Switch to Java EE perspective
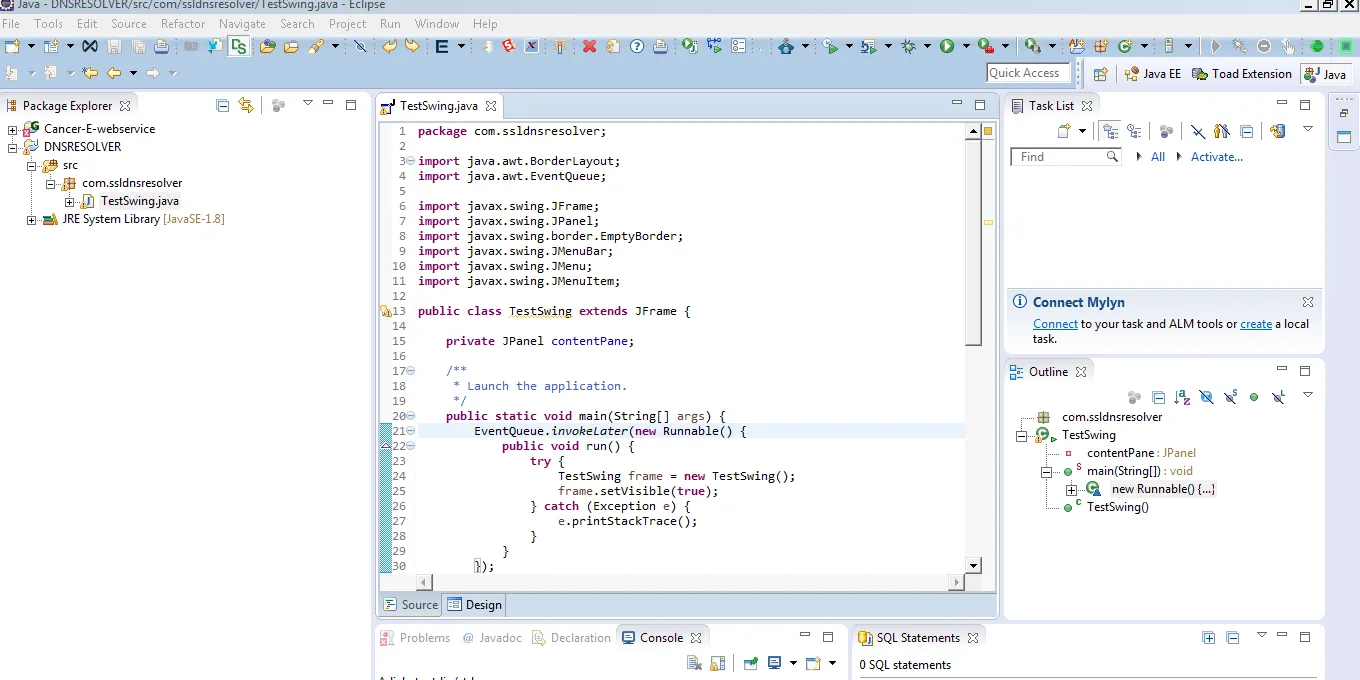Image resolution: width=1360 pixels, height=680 pixels. [1153, 74]
